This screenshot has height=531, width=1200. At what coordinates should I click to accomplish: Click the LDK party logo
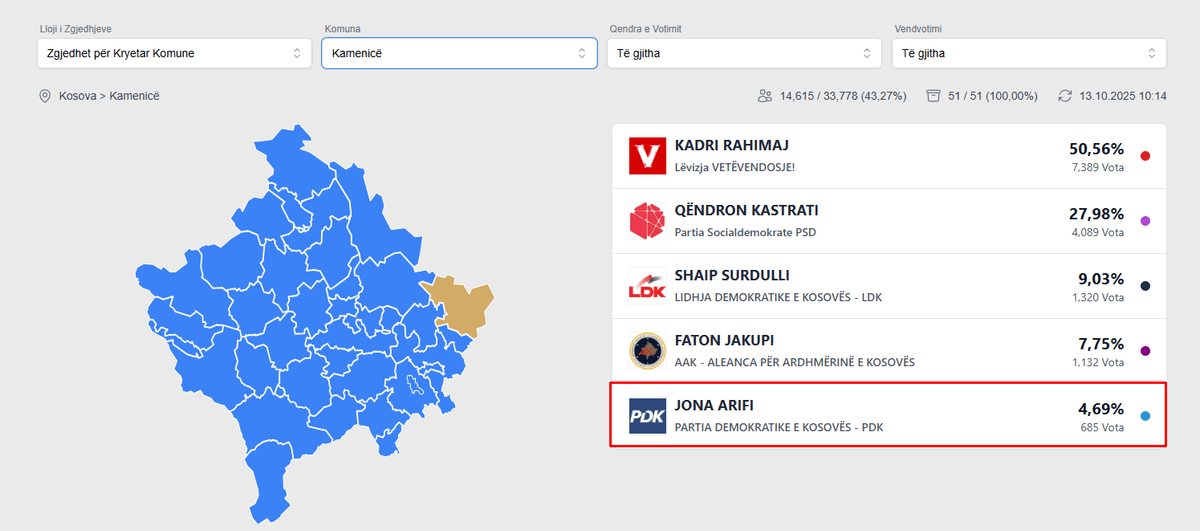pos(647,286)
